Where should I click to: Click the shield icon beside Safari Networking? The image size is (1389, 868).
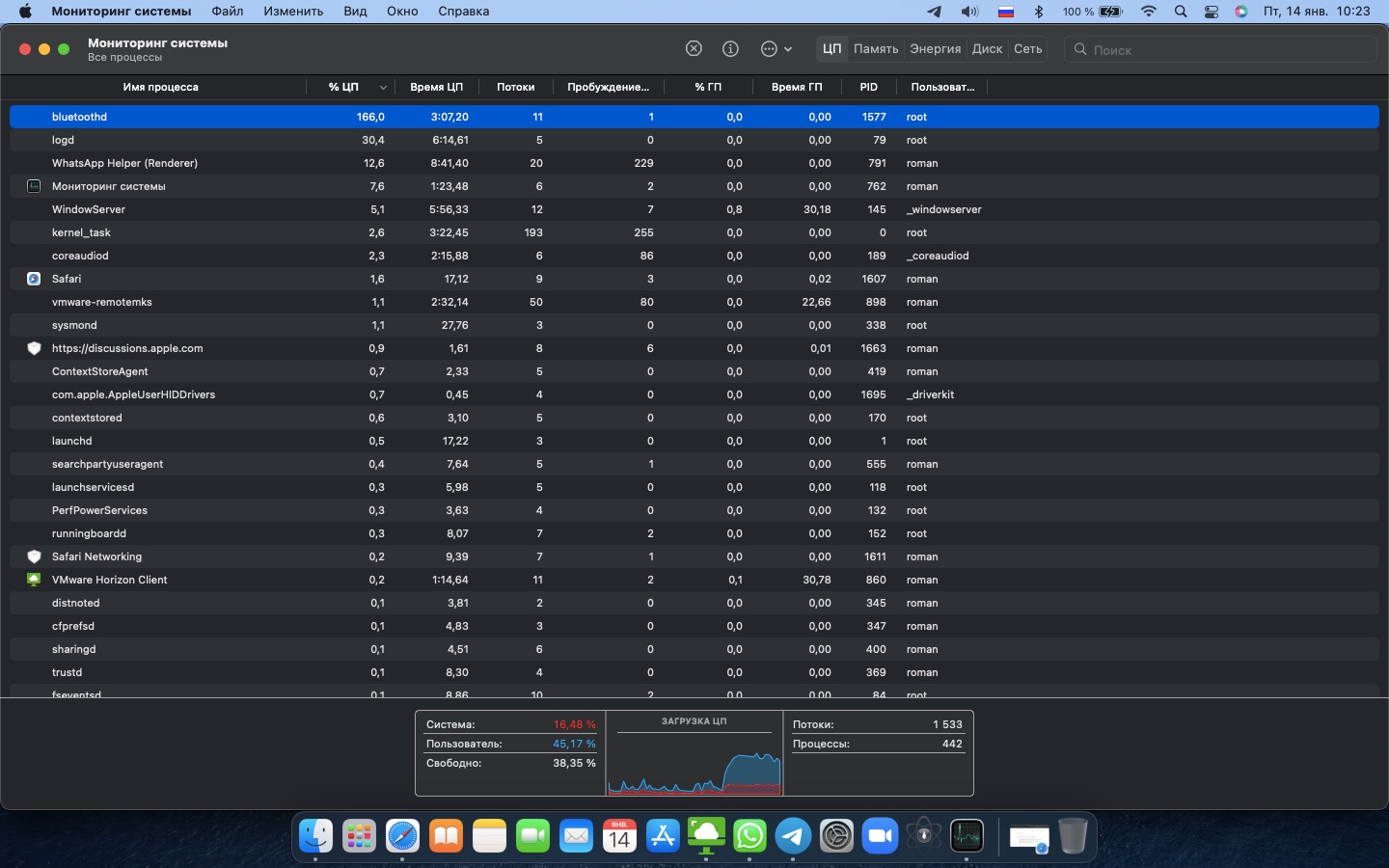point(34,556)
